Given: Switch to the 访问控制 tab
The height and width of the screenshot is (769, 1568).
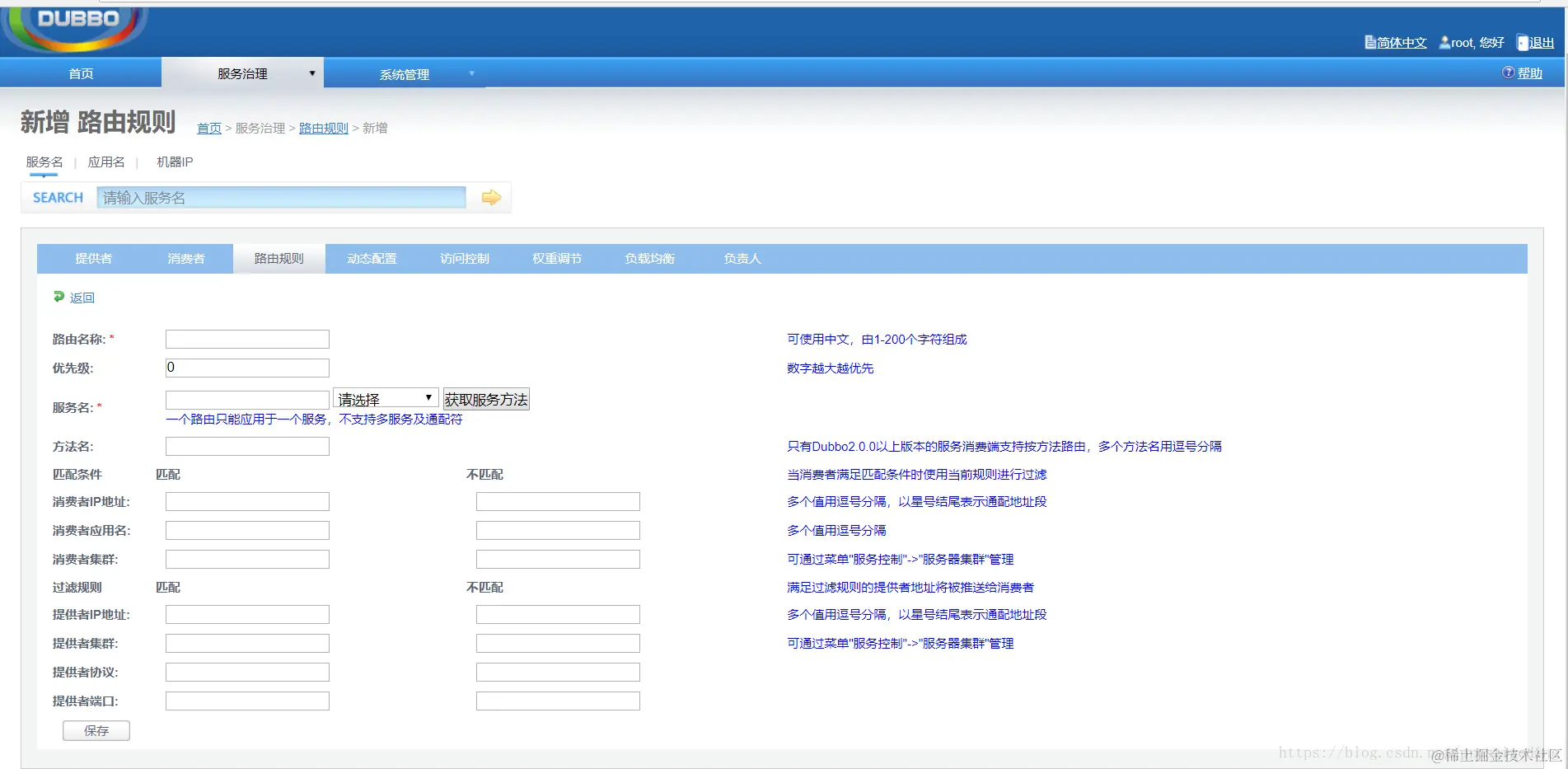Looking at the screenshot, I should [x=465, y=259].
